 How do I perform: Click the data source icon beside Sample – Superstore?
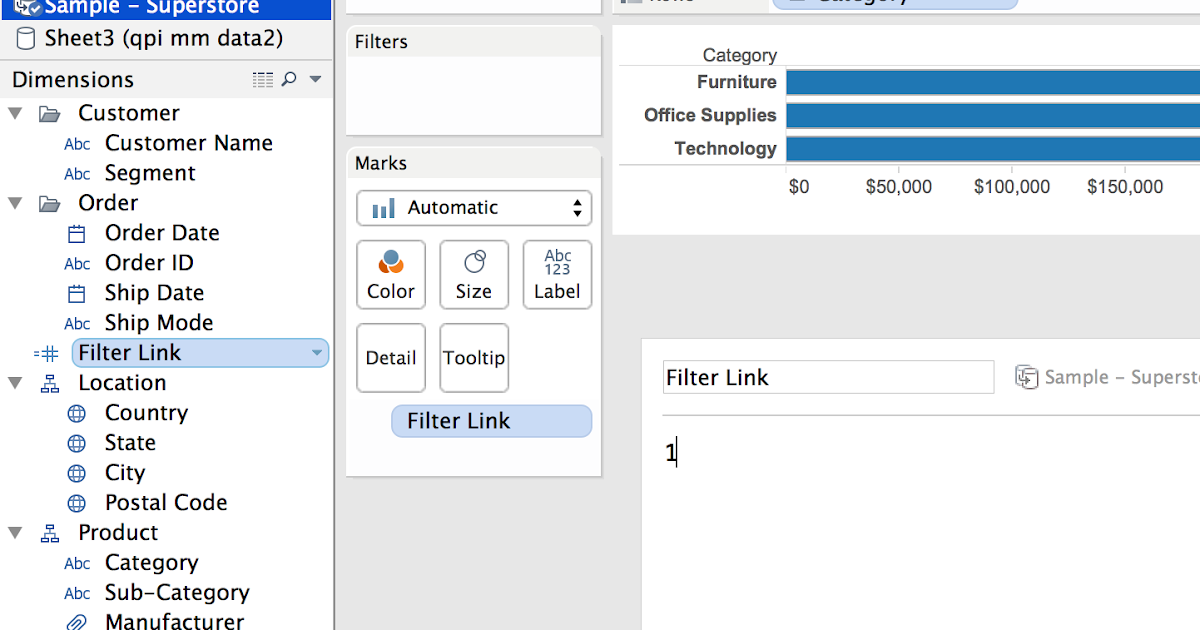point(1026,376)
